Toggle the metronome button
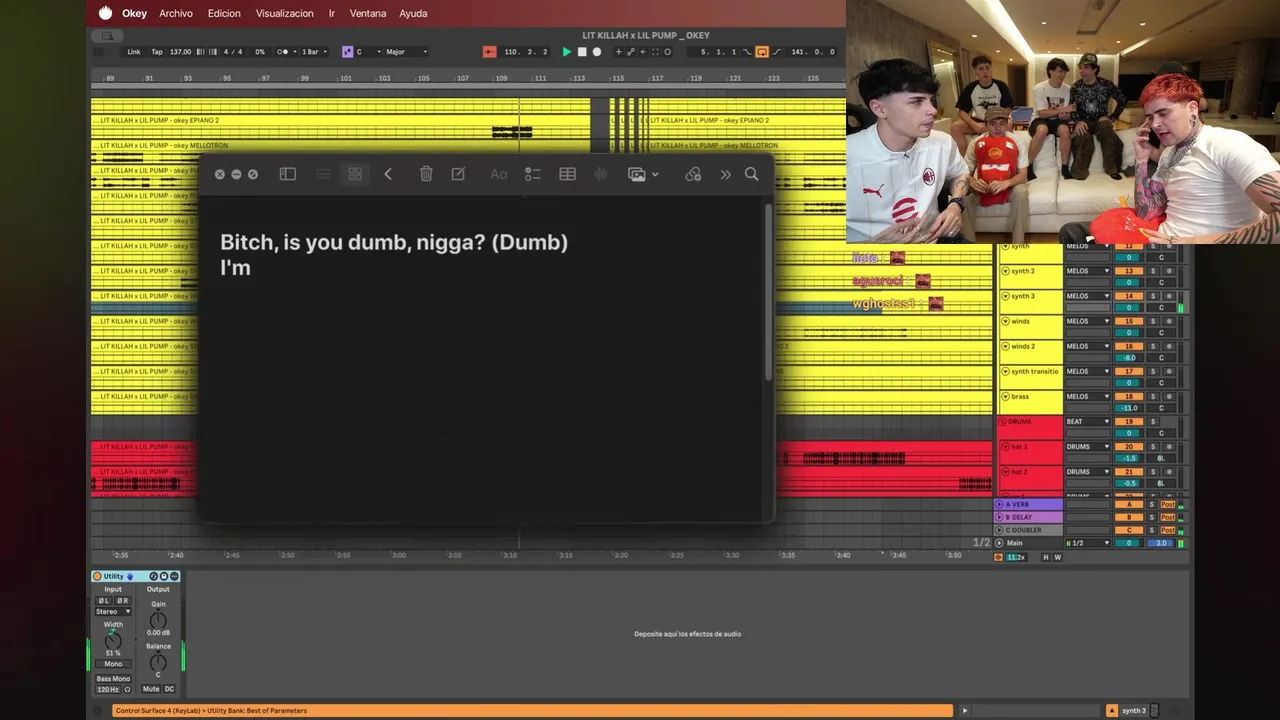This screenshot has height=720, width=1280. pyautogui.click(x=283, y=52)
